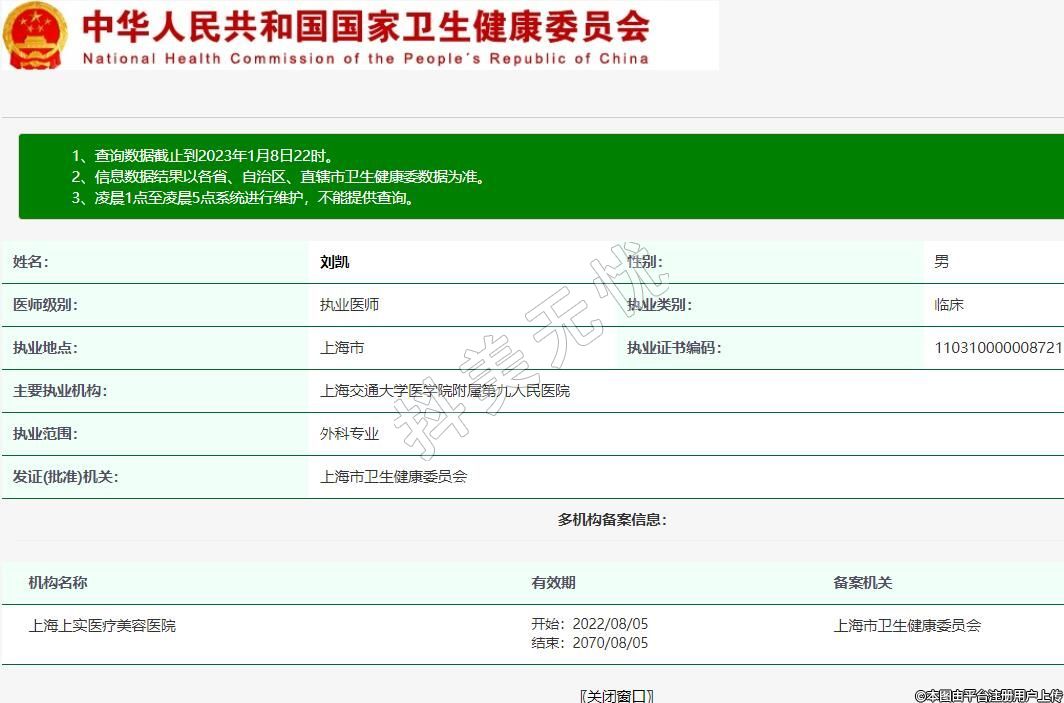Select the 医师级别 value 执业医师
Viewport: 1064px width, 703px height.
(x=349, y=305)
